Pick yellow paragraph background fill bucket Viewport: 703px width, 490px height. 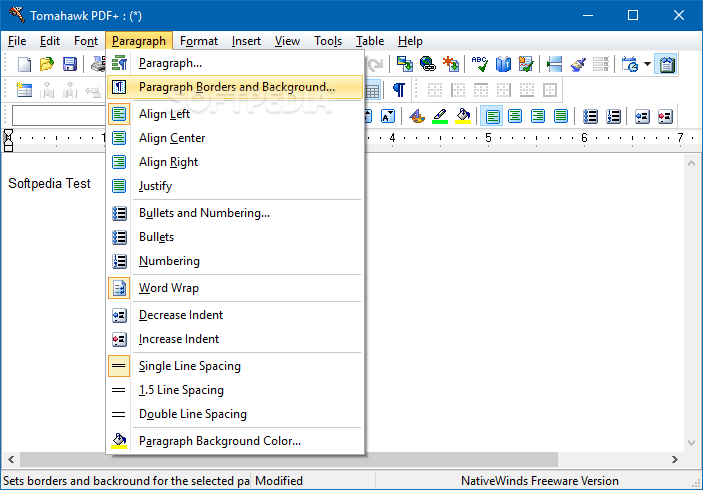[463, 117]
